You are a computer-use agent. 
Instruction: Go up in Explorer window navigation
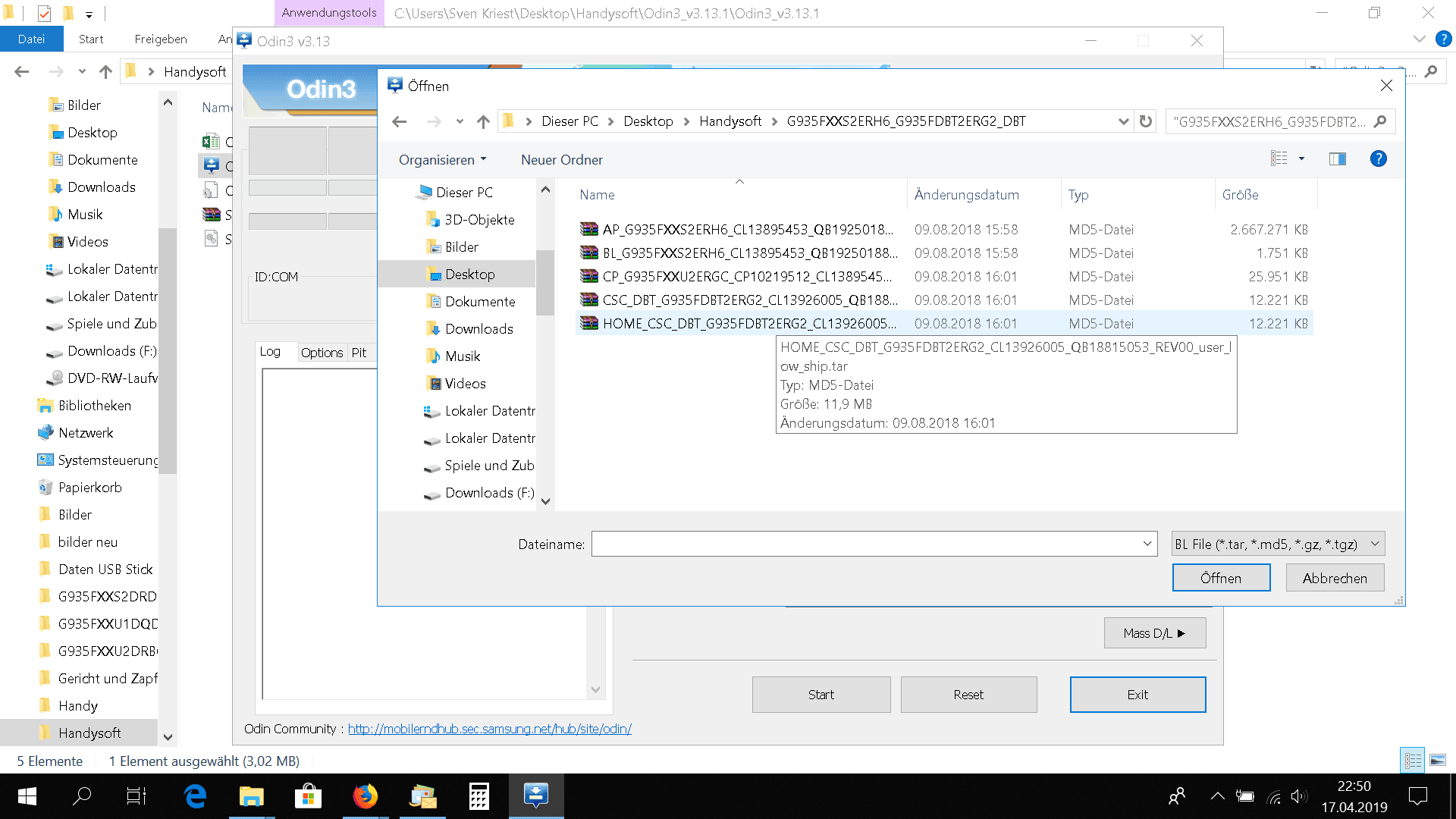click(105, 71)
